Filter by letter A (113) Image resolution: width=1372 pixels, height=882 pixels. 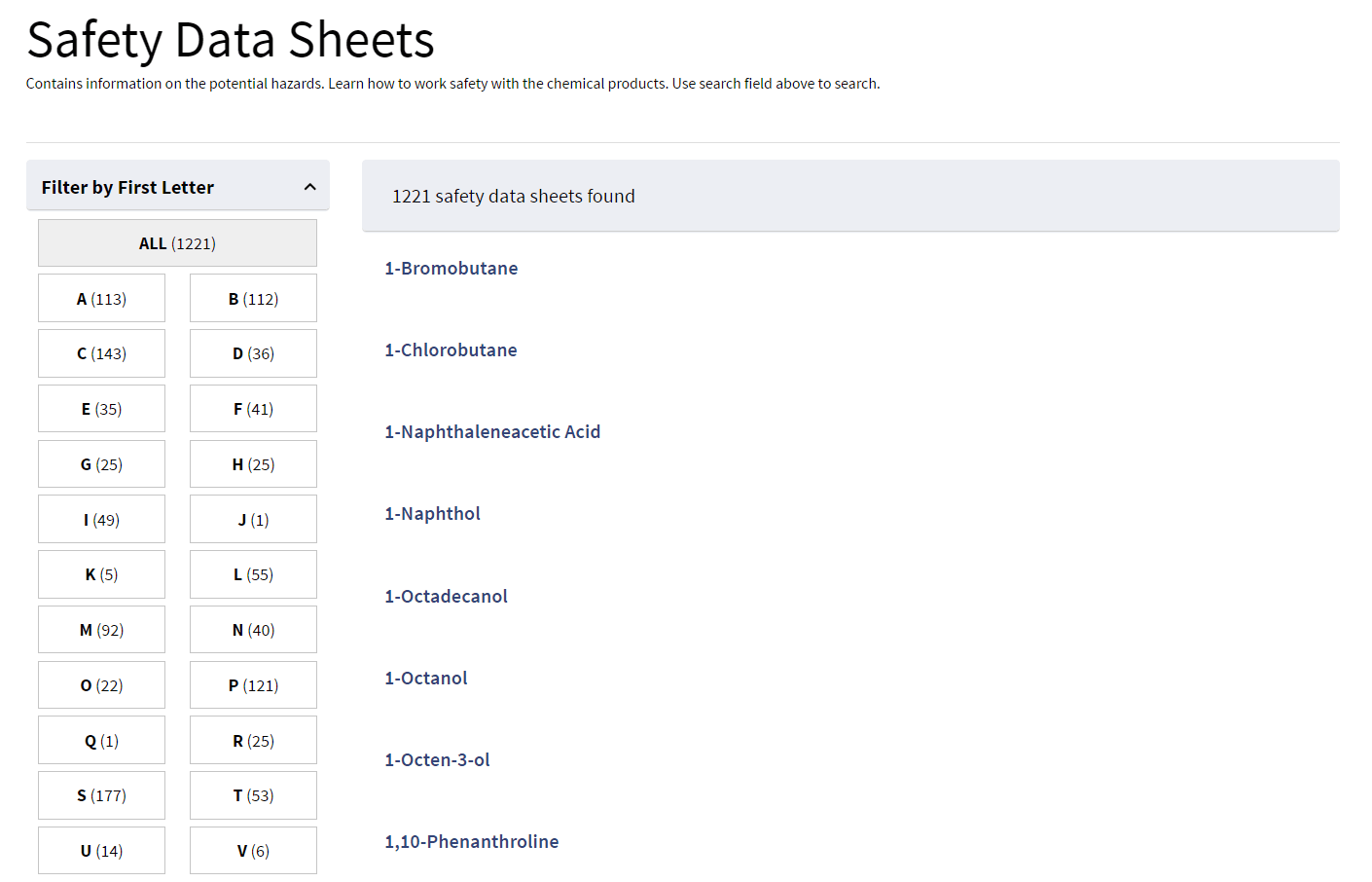(101, 298)
